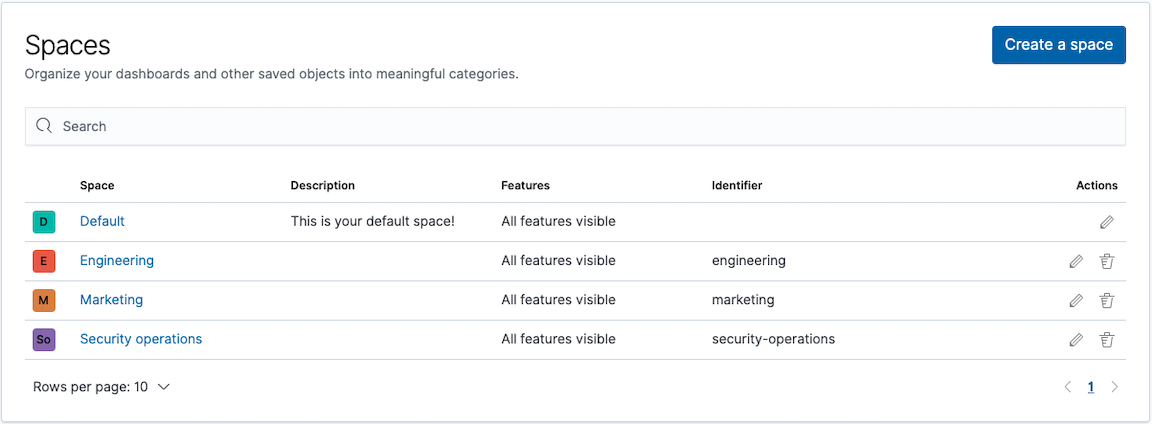Screen dimensions: 1152x424
Task: Open the Security operations link
Action: (x=141, y=339)
